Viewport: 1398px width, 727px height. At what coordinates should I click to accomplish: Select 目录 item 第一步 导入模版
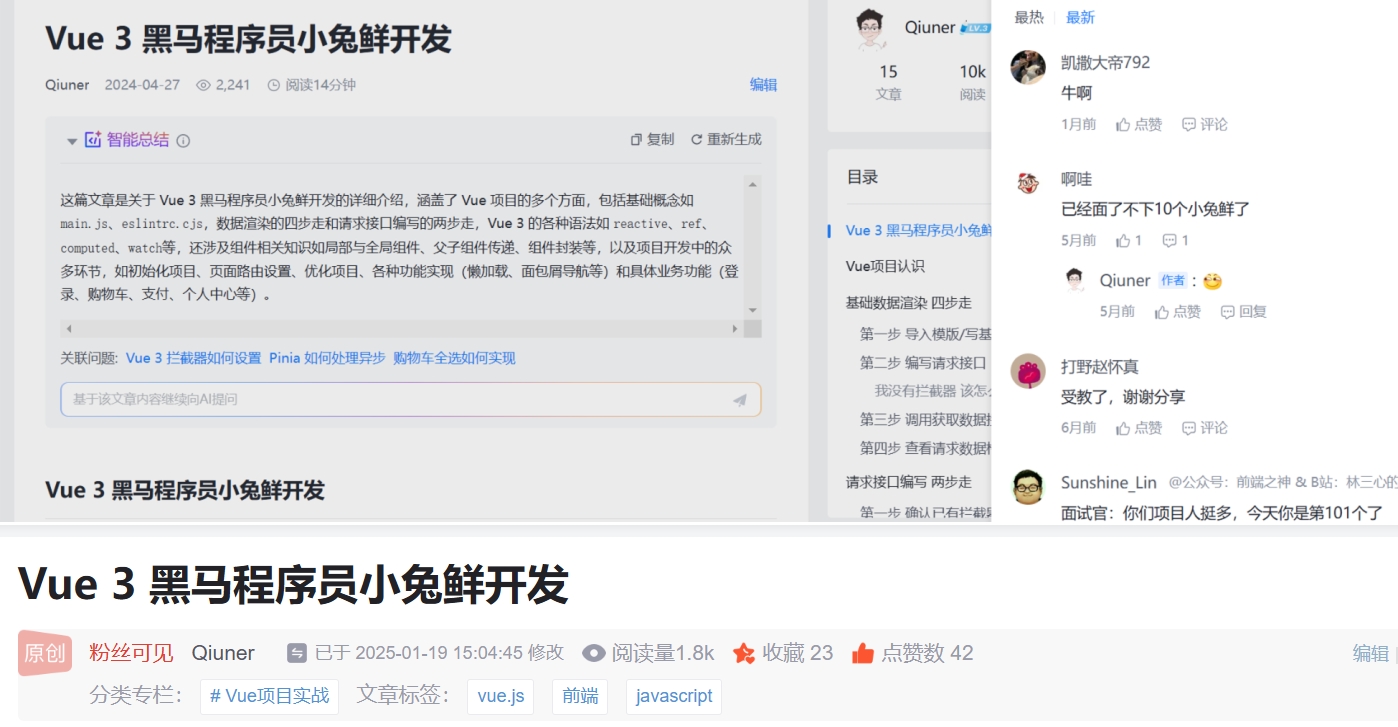pos(925,334)
